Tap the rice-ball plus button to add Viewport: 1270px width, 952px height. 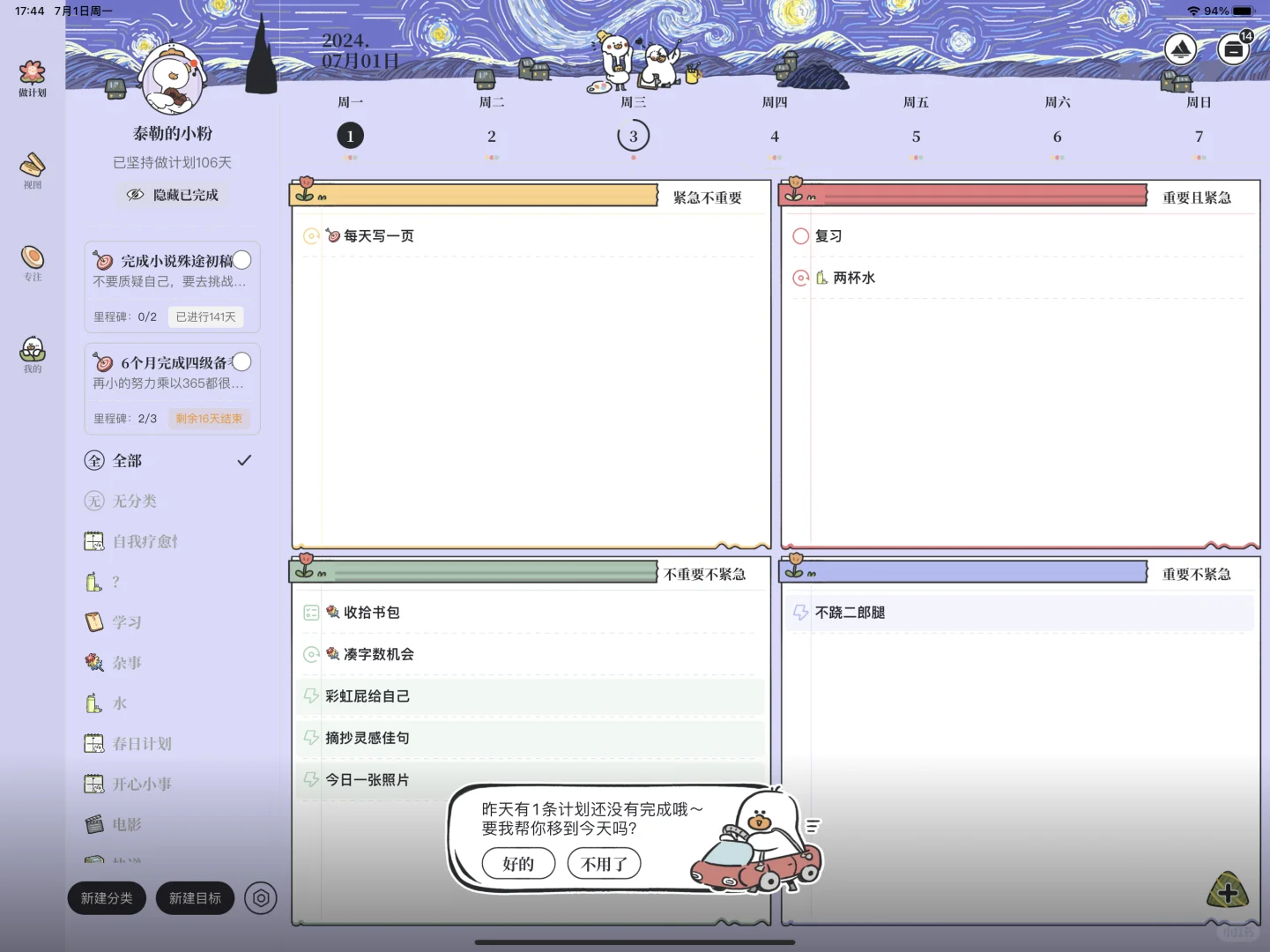(x=1228, y=892)
